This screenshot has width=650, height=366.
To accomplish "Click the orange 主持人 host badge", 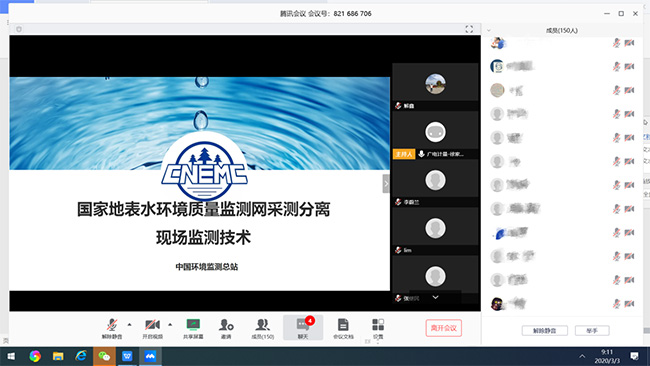I will pos(404,154).
